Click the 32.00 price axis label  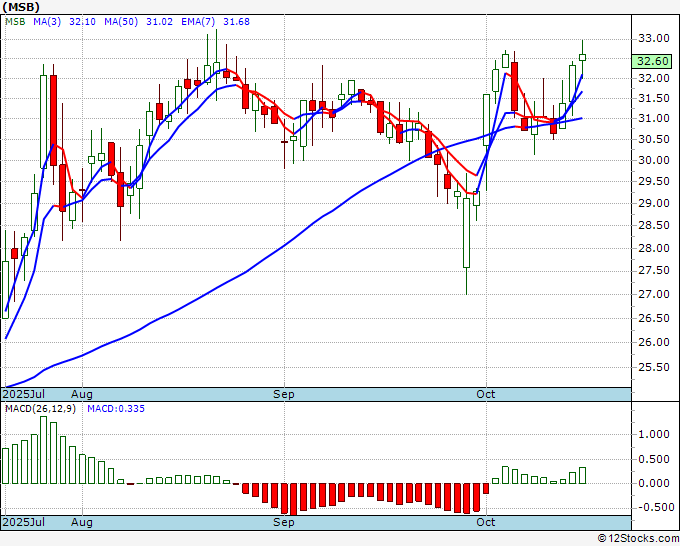tap(654, 78)
